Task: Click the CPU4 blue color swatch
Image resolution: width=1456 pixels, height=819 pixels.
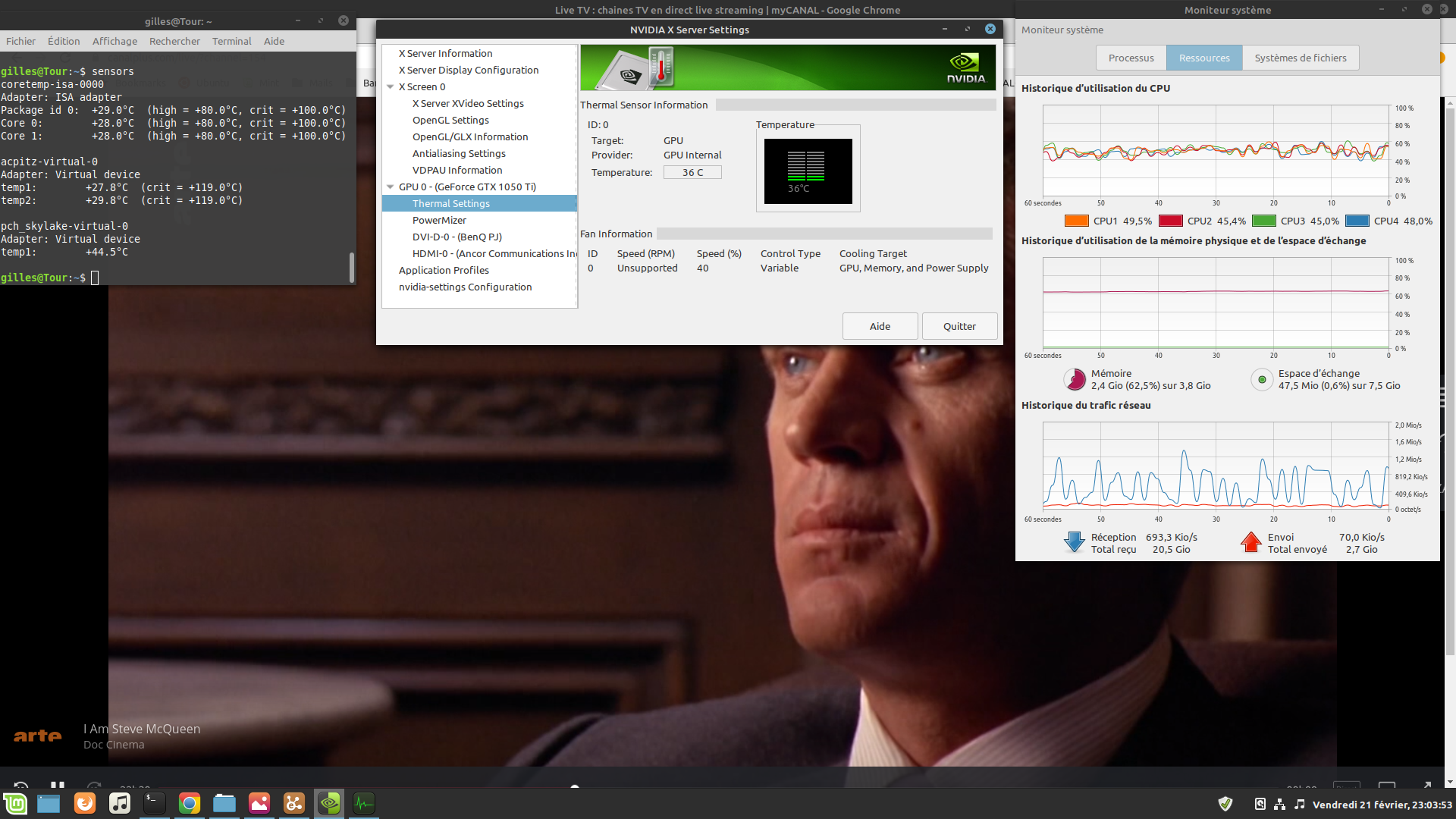Action: tap(1357, 221)
